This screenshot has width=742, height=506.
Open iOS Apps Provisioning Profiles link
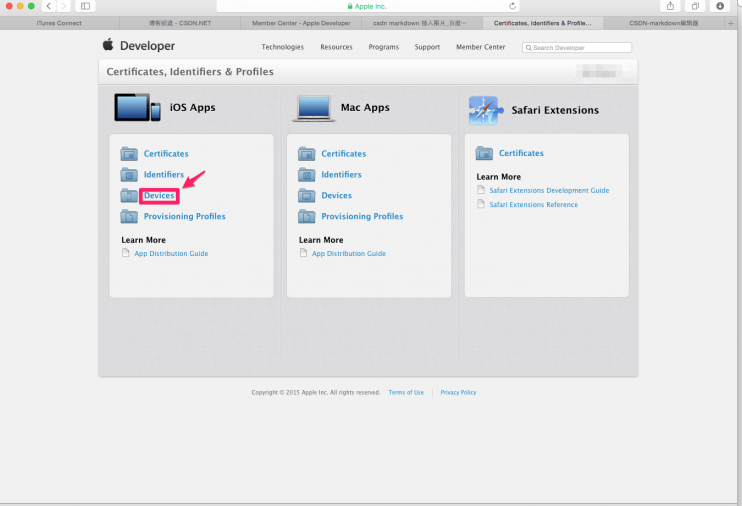pos(185,216)
